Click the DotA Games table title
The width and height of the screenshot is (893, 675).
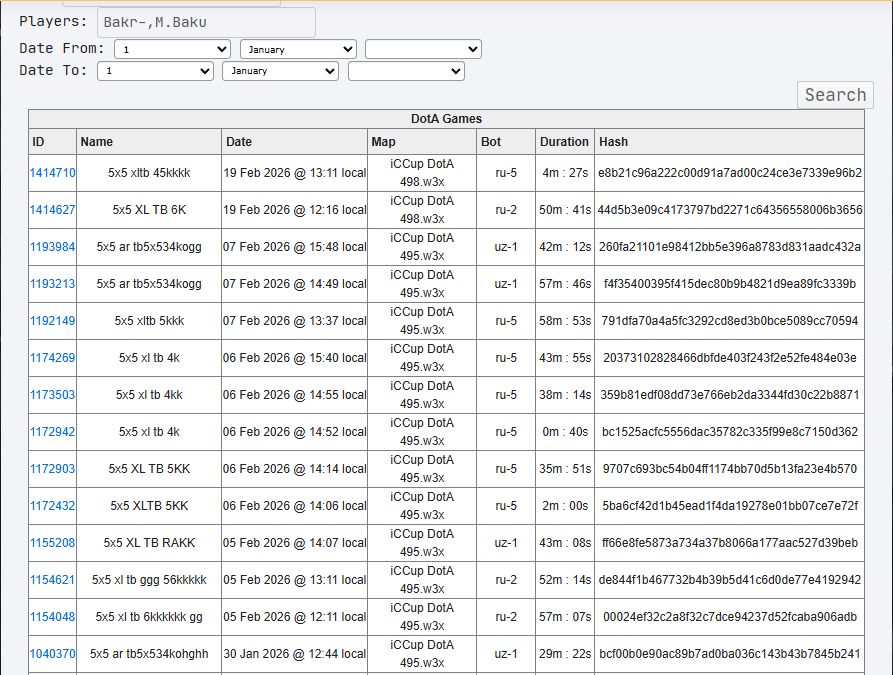coord(446,118)
